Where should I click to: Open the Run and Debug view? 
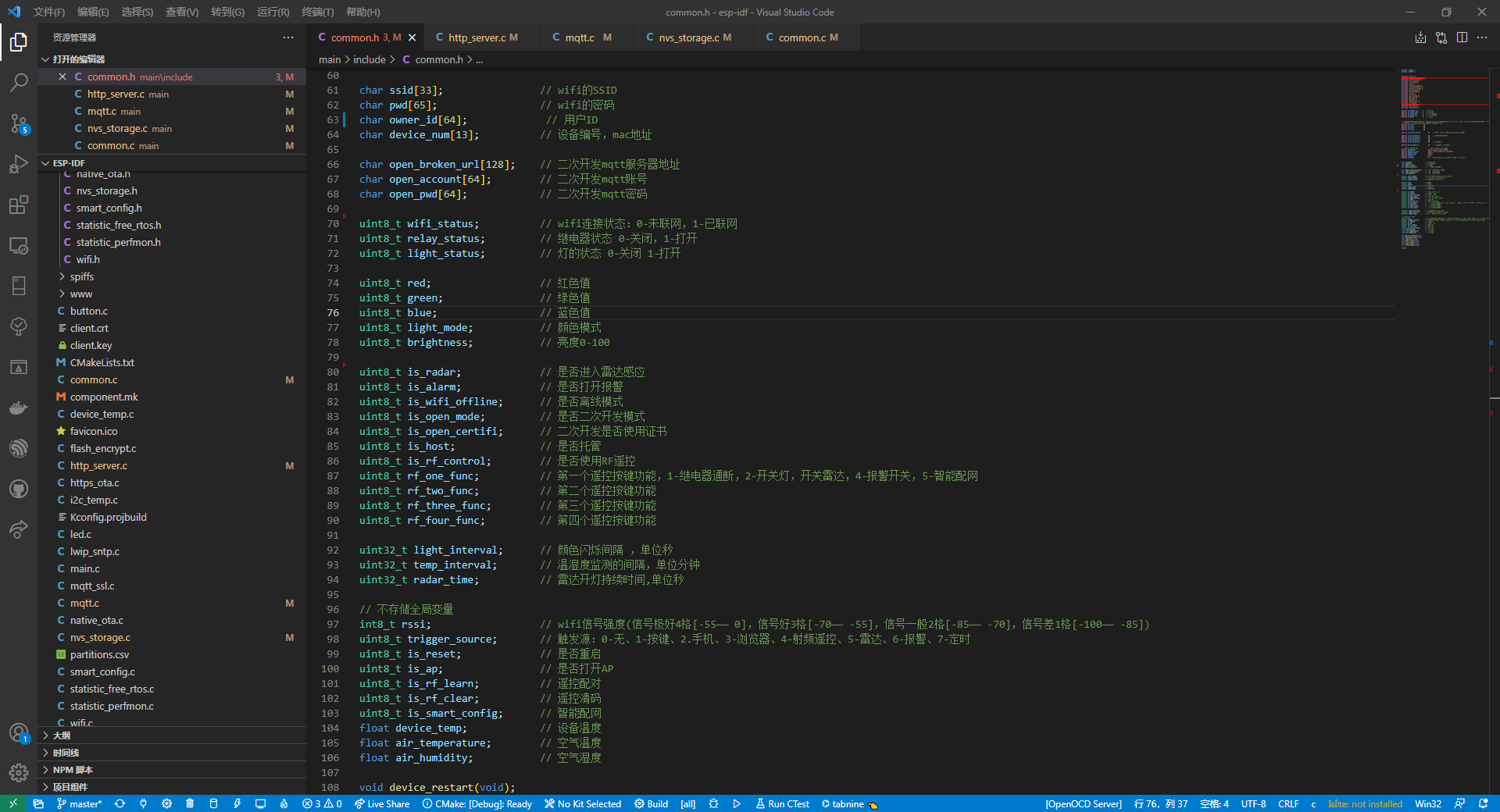pyautogui.click(x=19, y=164)
